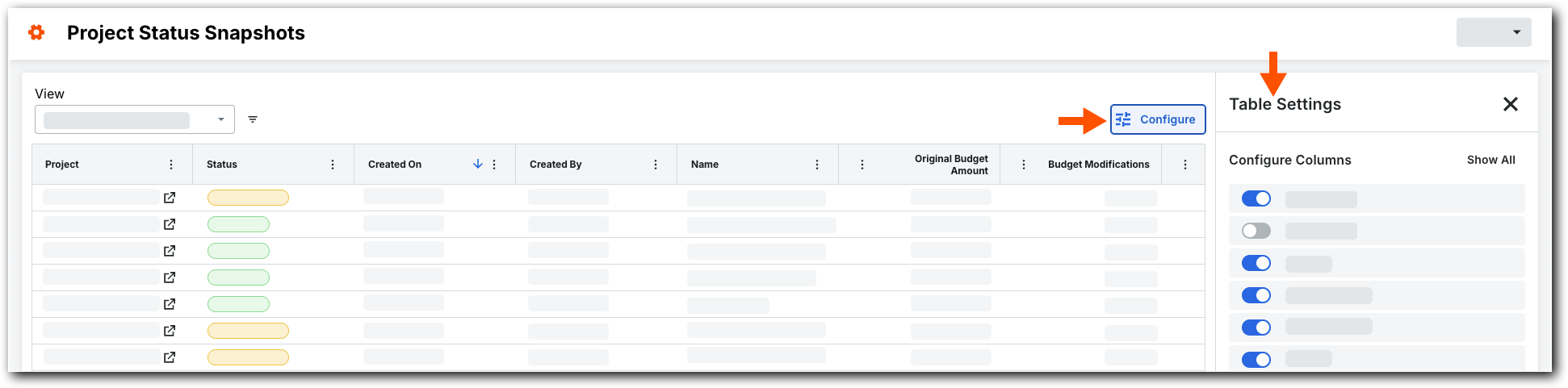
Task: Open the sixth row's project external link icon
Action: [170, 331]
